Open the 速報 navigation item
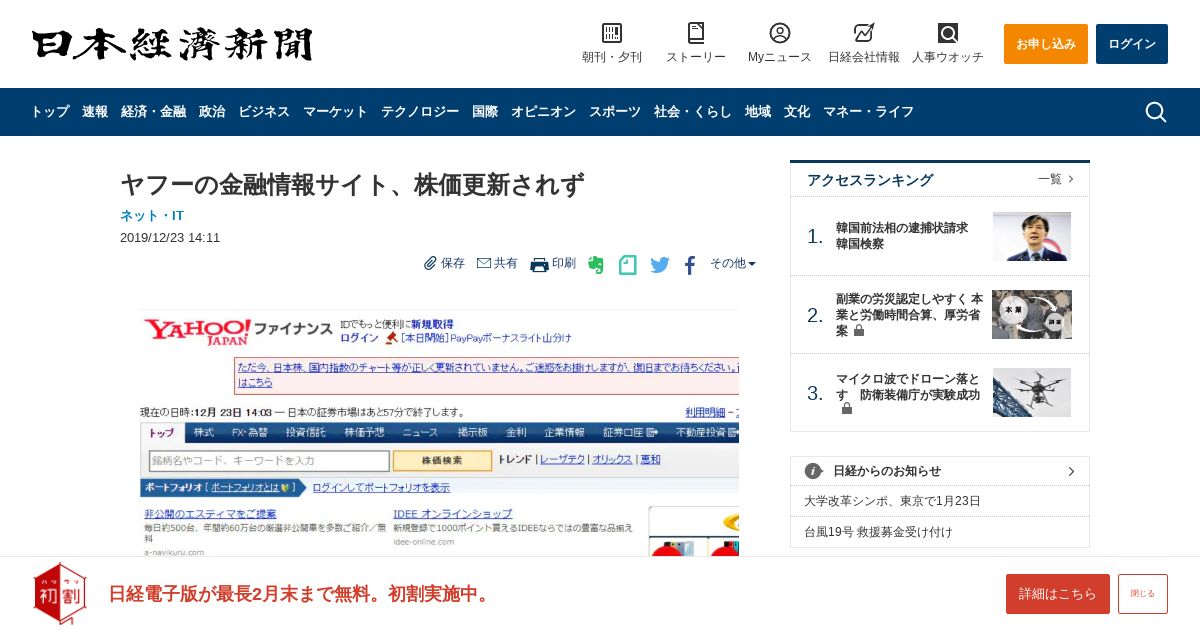The width and height of the screenshot is (1200, 630). click(95, 112)
